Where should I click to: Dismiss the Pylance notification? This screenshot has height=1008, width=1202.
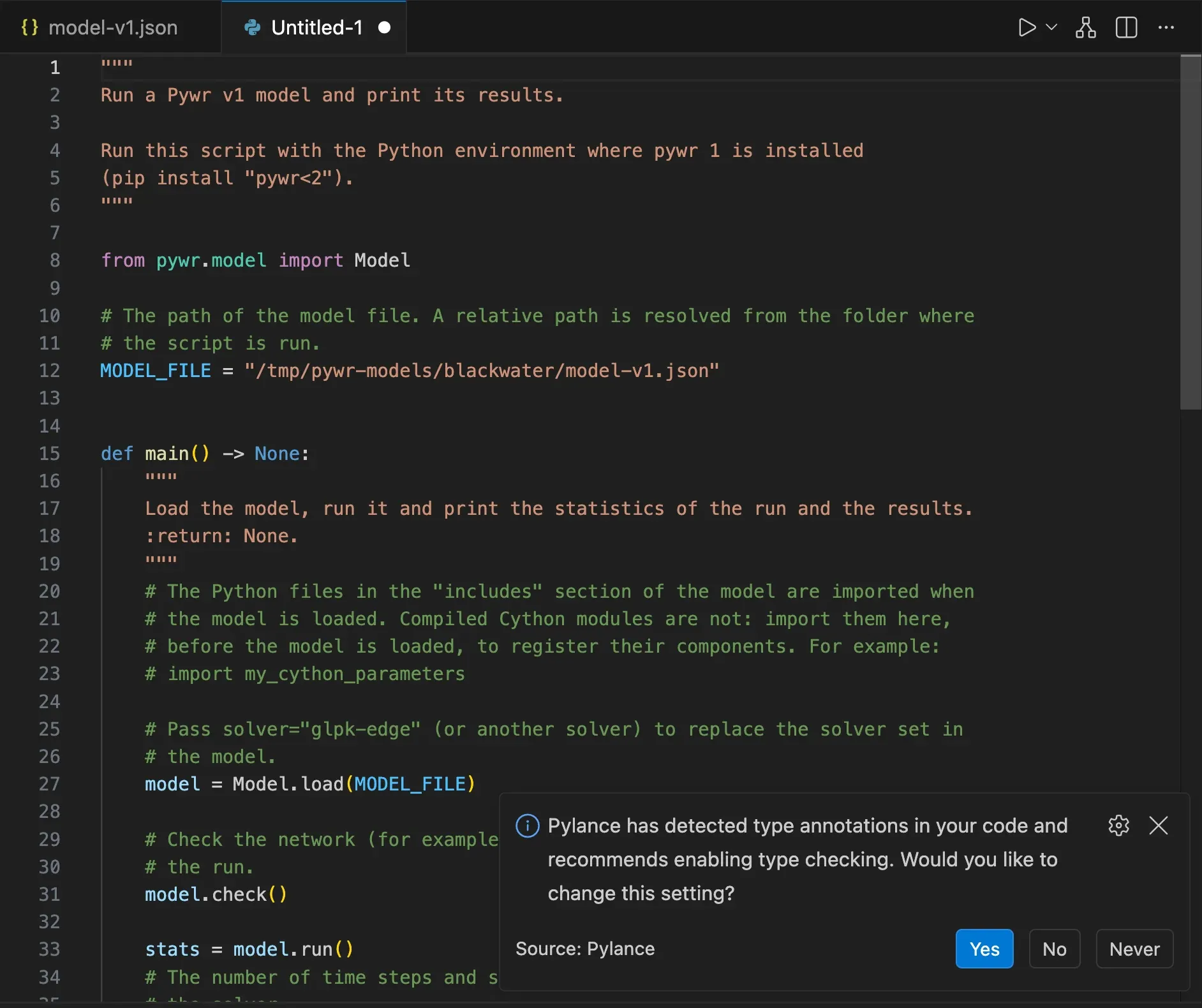click(1158, 826)
